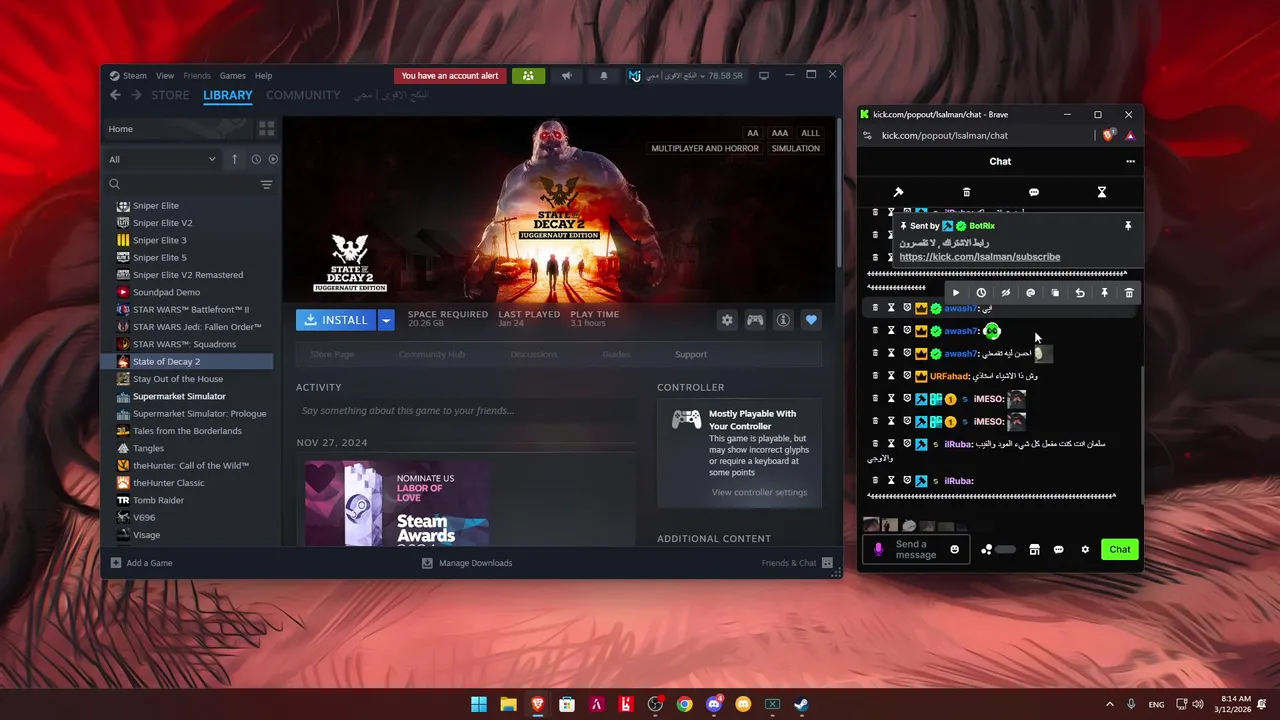1280x720 pixels.
Task: Click clock timeout icon in message hover toolbar
Action: coord(981,293)
